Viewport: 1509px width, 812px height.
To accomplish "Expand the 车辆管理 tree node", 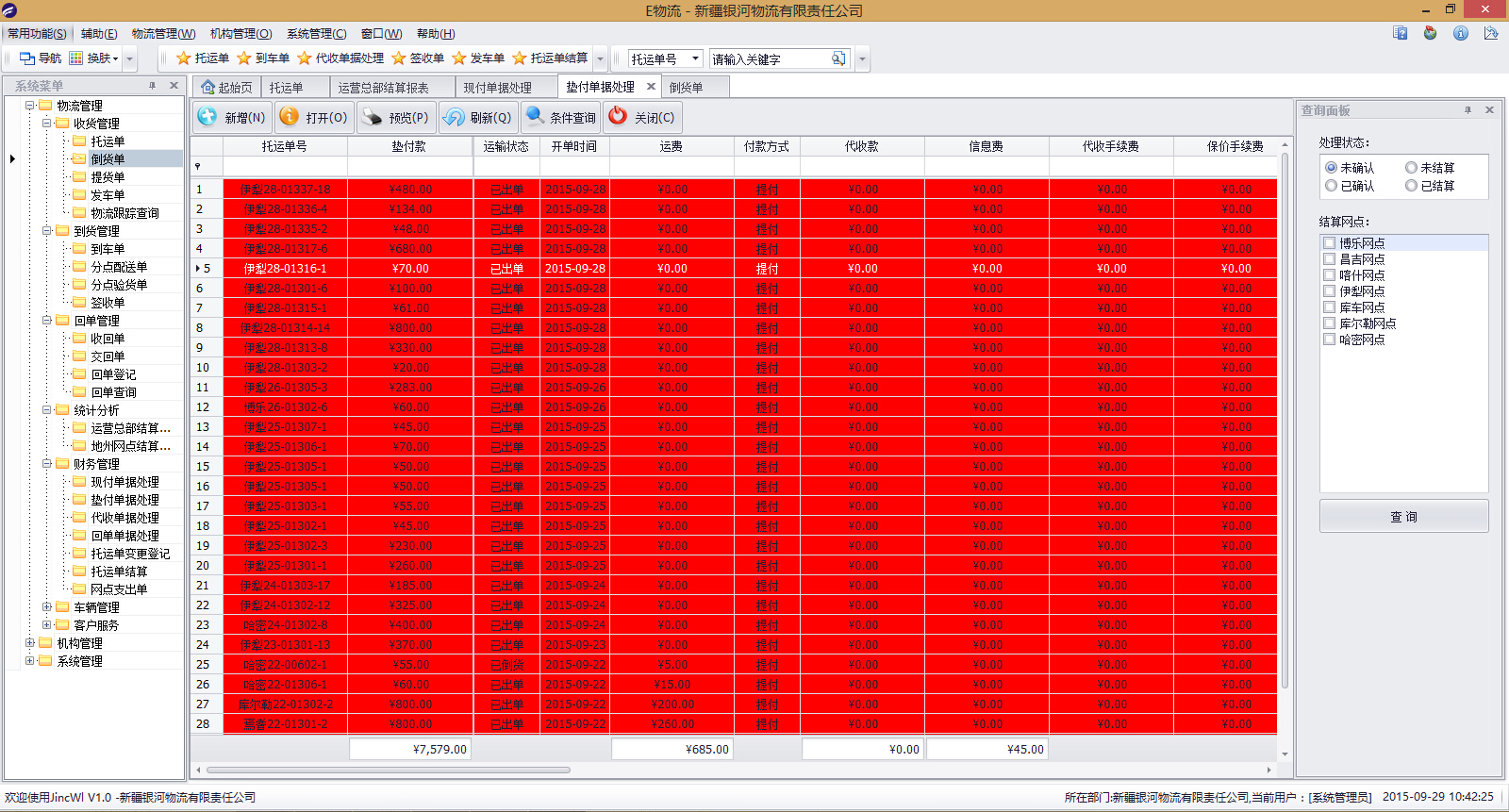I will [x=47, y=607].
